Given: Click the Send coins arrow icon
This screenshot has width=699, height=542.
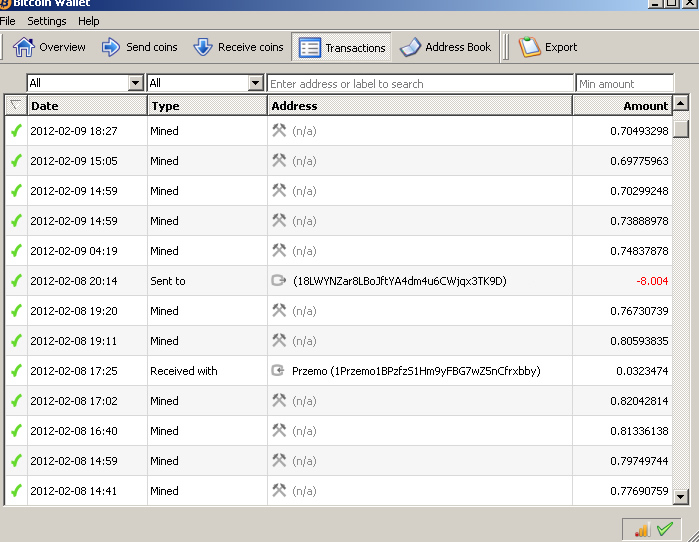Looking at the screenshot, I should click(x=111, y=47).
